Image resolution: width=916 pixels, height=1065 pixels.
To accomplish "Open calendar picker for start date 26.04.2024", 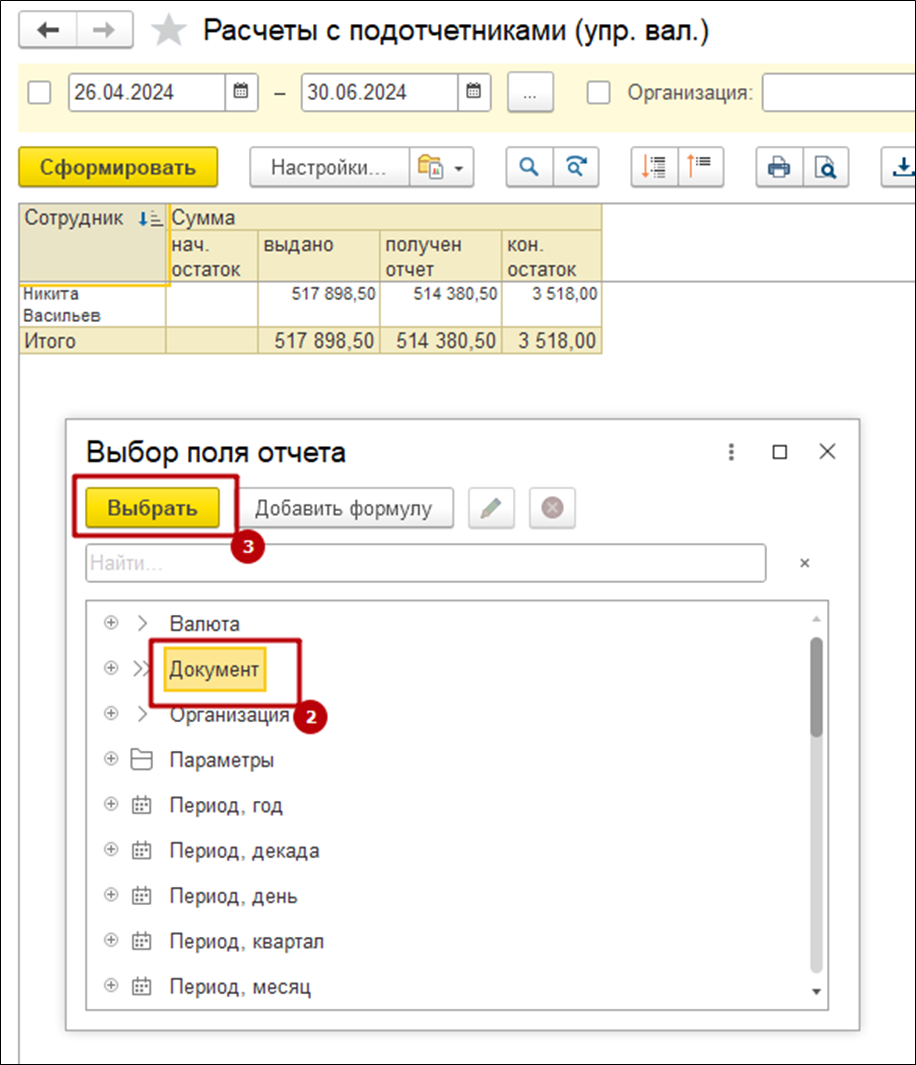I will point(240,92).
